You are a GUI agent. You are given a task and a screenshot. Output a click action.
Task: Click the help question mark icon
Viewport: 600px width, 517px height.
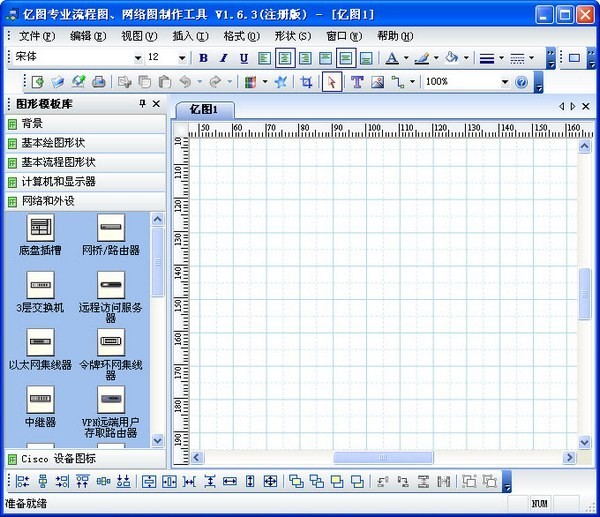(x=521, y=82)
